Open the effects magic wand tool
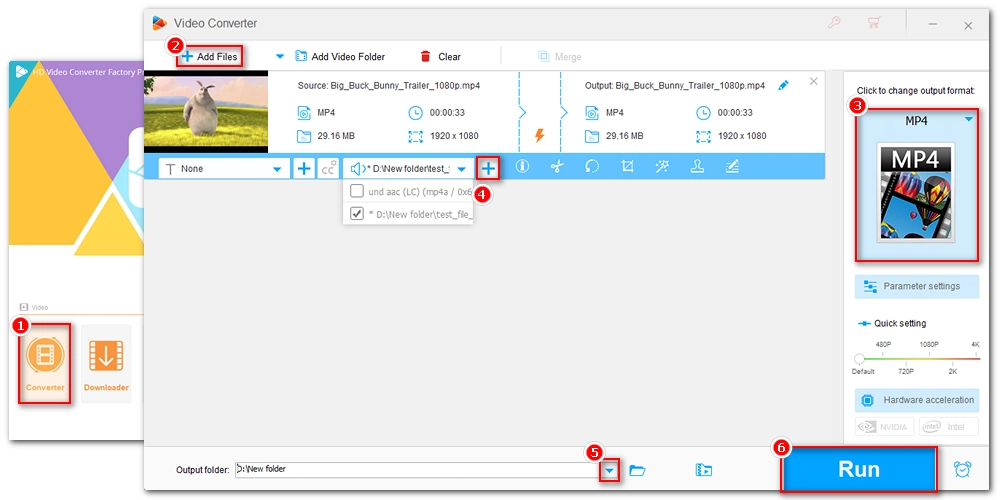The height and width of the screenshot is (500, 1000). (x=662, y=168)
